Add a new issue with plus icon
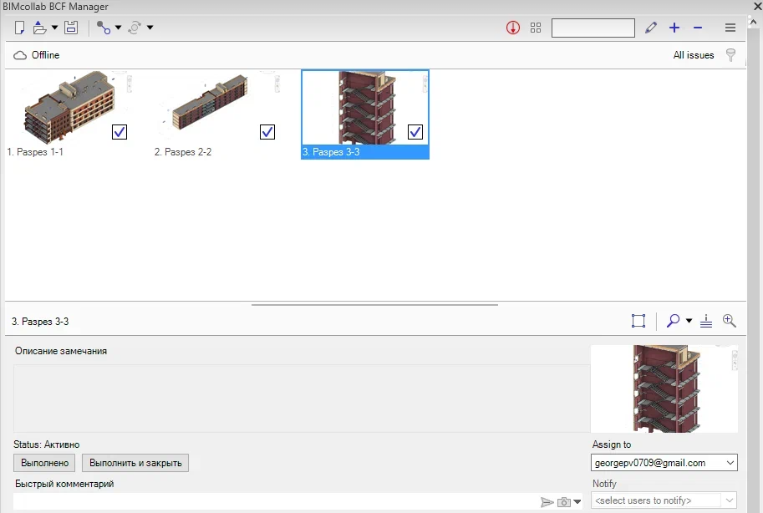Viewport: 763px width, 513px height. [x=675, y=28]
